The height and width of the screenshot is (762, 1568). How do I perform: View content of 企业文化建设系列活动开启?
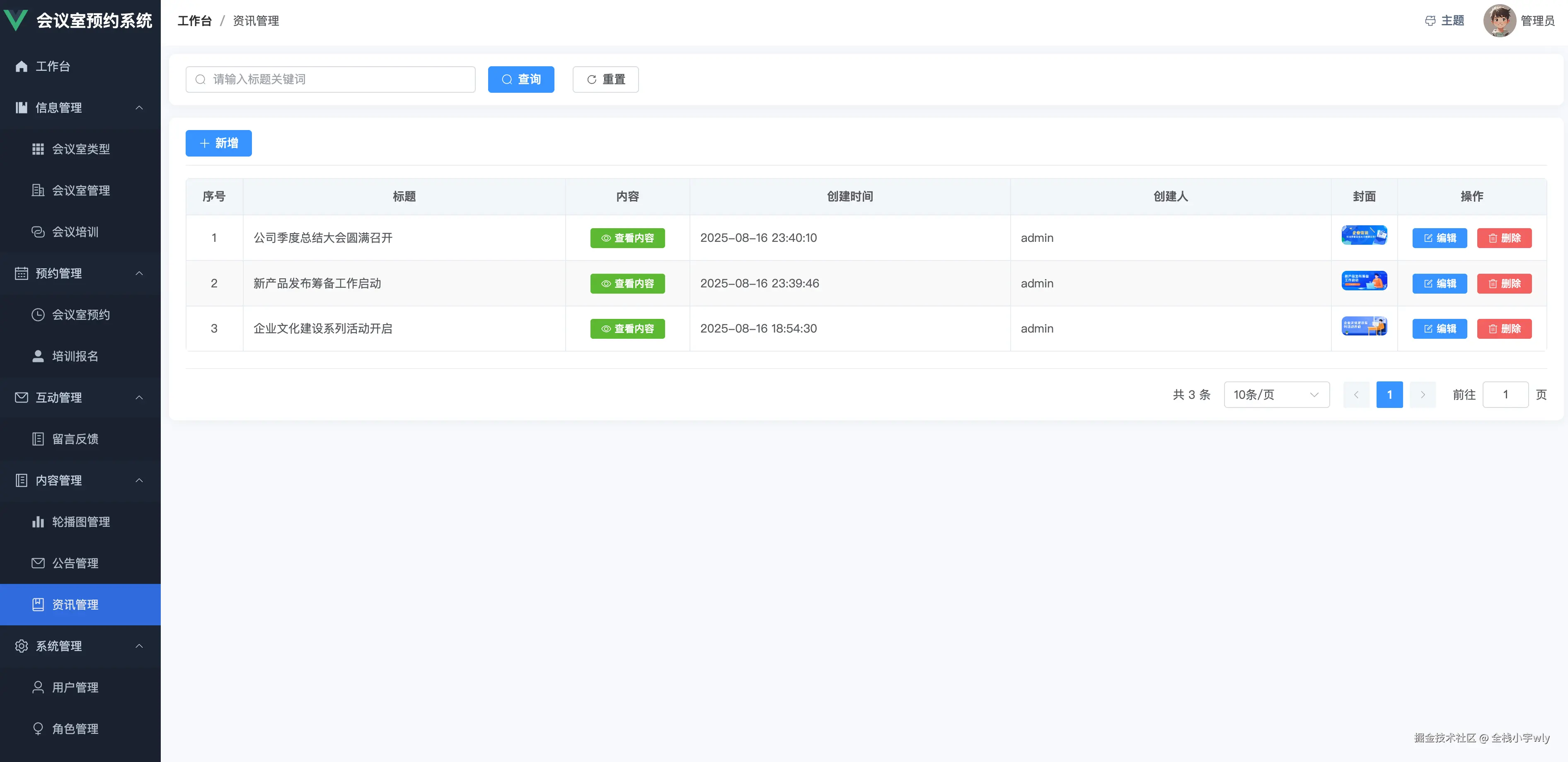[627, 328]
